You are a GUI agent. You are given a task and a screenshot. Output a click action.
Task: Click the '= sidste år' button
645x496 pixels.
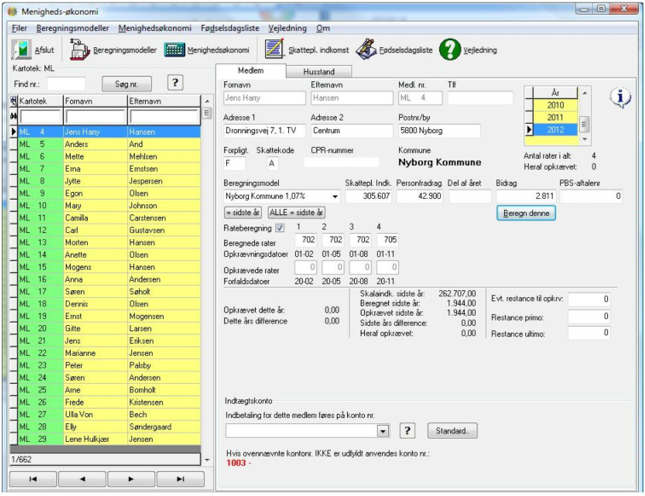(243, 213)
